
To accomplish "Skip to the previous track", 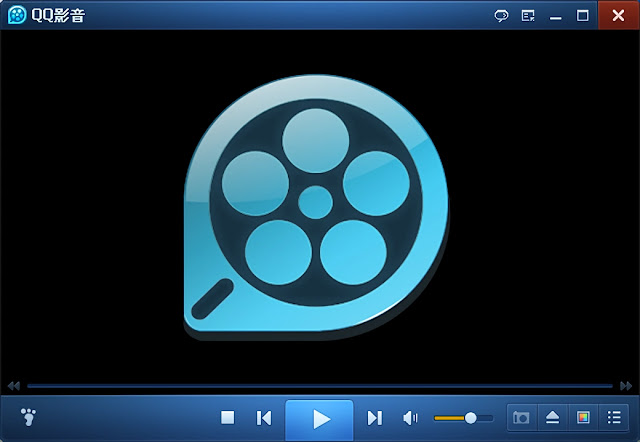I will (x=264, y=418).
